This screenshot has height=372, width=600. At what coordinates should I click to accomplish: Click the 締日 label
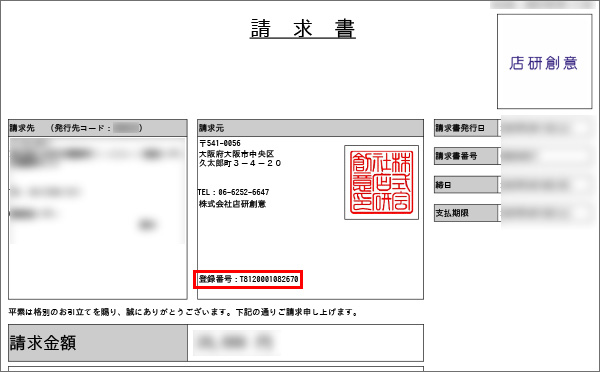coord(466,185)
